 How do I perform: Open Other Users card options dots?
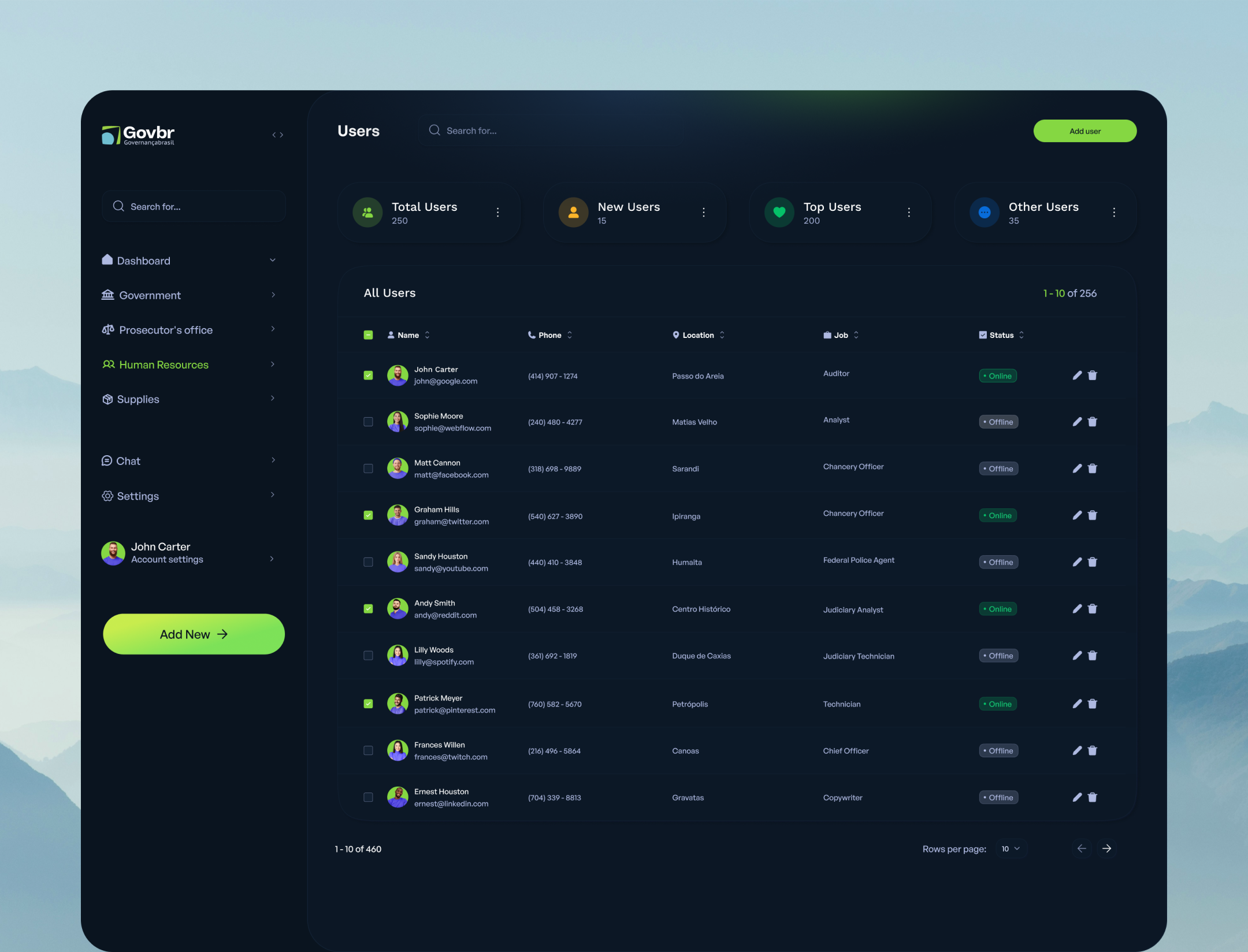tap(1114, 213)
